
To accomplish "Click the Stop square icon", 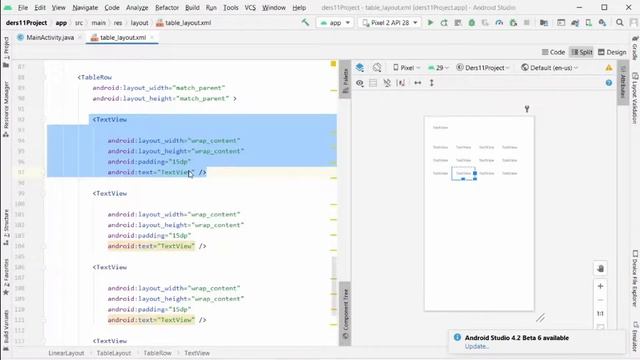I will click(x=527, y=23).
